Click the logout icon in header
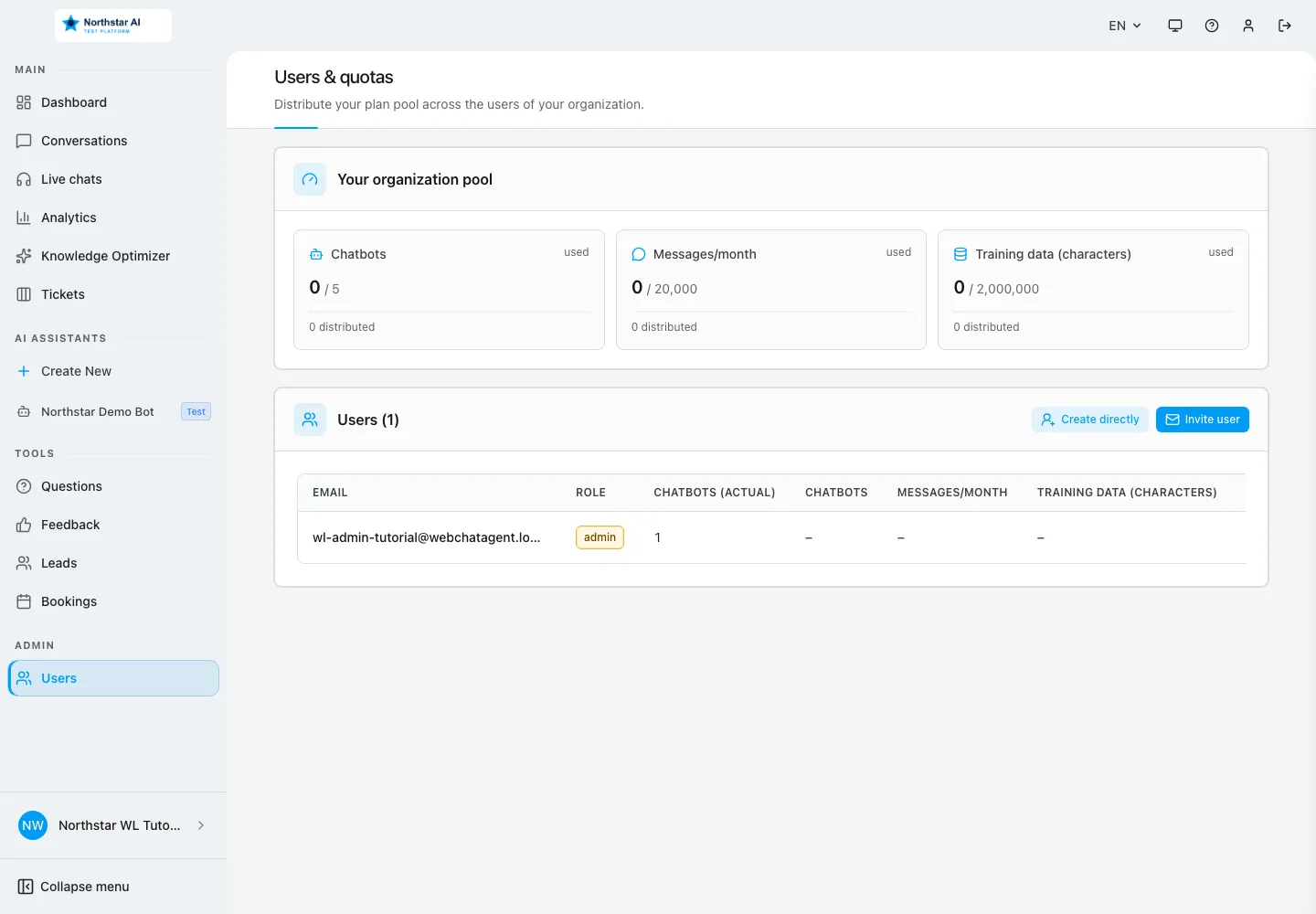1316x914 pixels. pyautogui.click(x=1285, y=26)
